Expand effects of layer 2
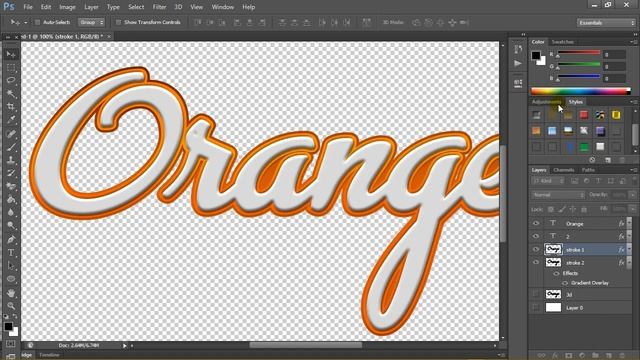The width and height of the screenshot is (640, 360). pyautogui.click(x=629, y=236)
